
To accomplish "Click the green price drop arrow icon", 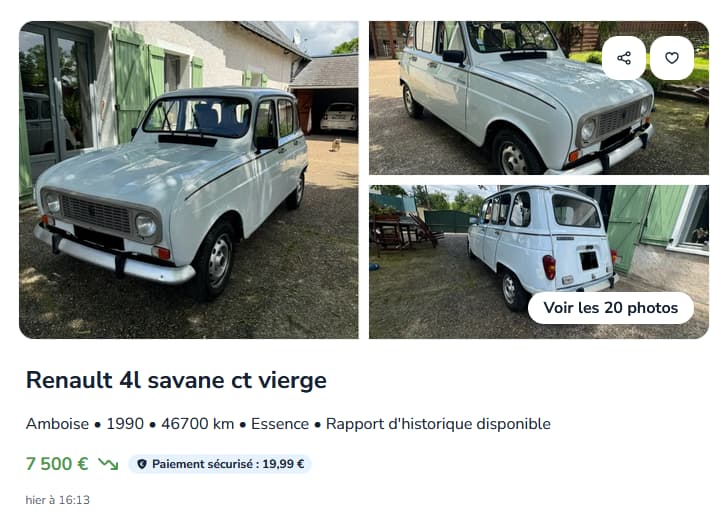I will (108, 464).
